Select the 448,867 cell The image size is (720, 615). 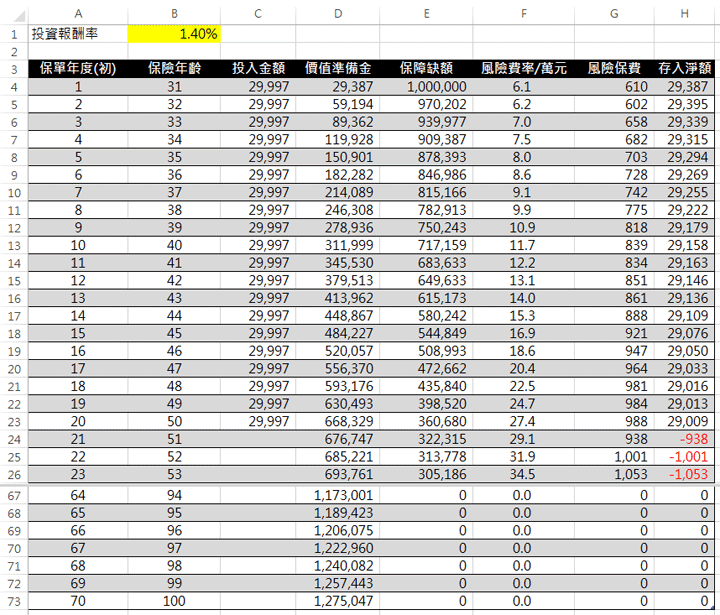pyautogui.click(x=338, y=316)
